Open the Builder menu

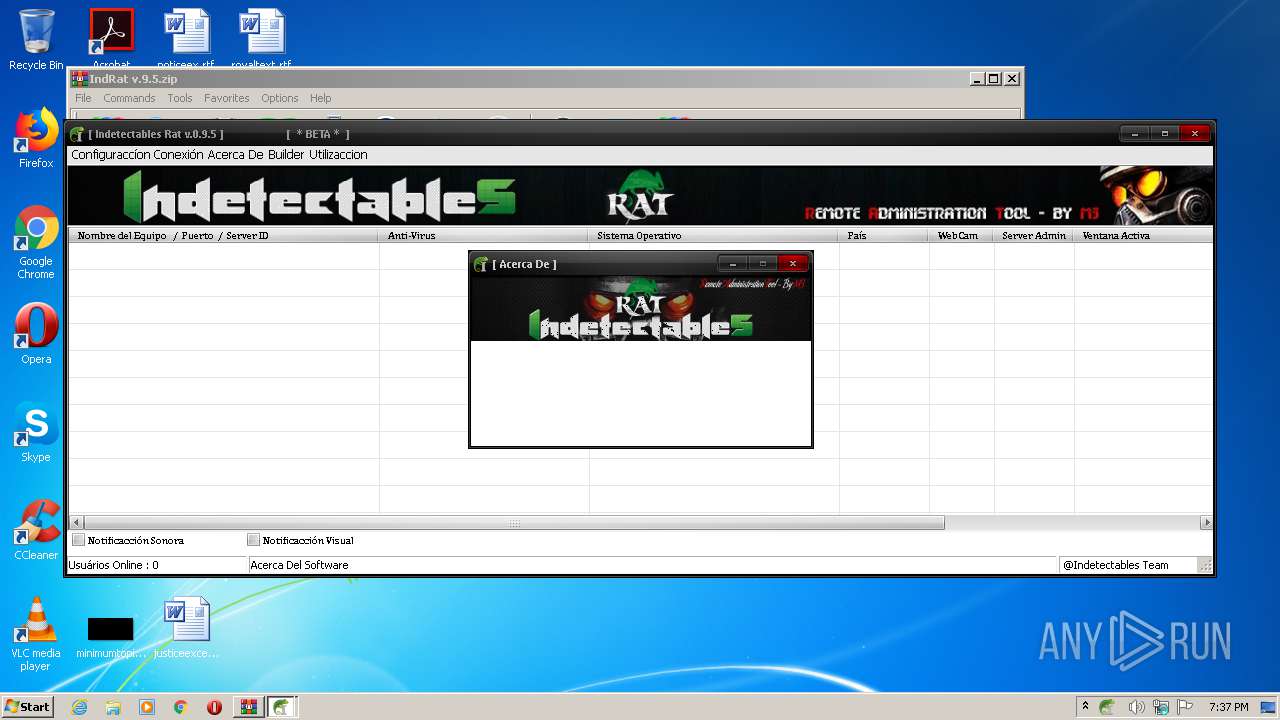coord(286,155)
